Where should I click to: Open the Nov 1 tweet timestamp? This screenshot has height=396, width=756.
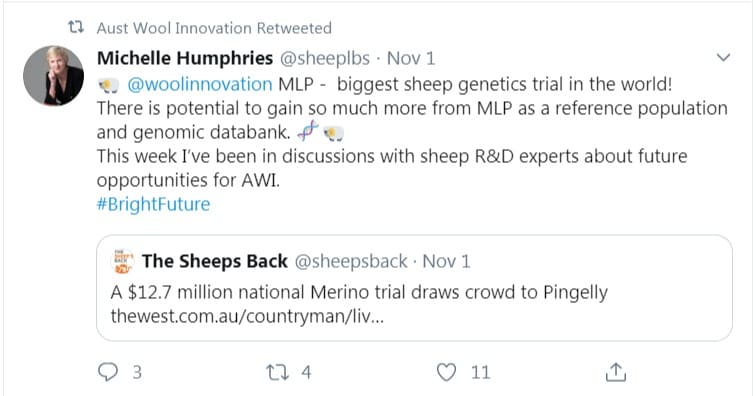click(x=411, y=58)
